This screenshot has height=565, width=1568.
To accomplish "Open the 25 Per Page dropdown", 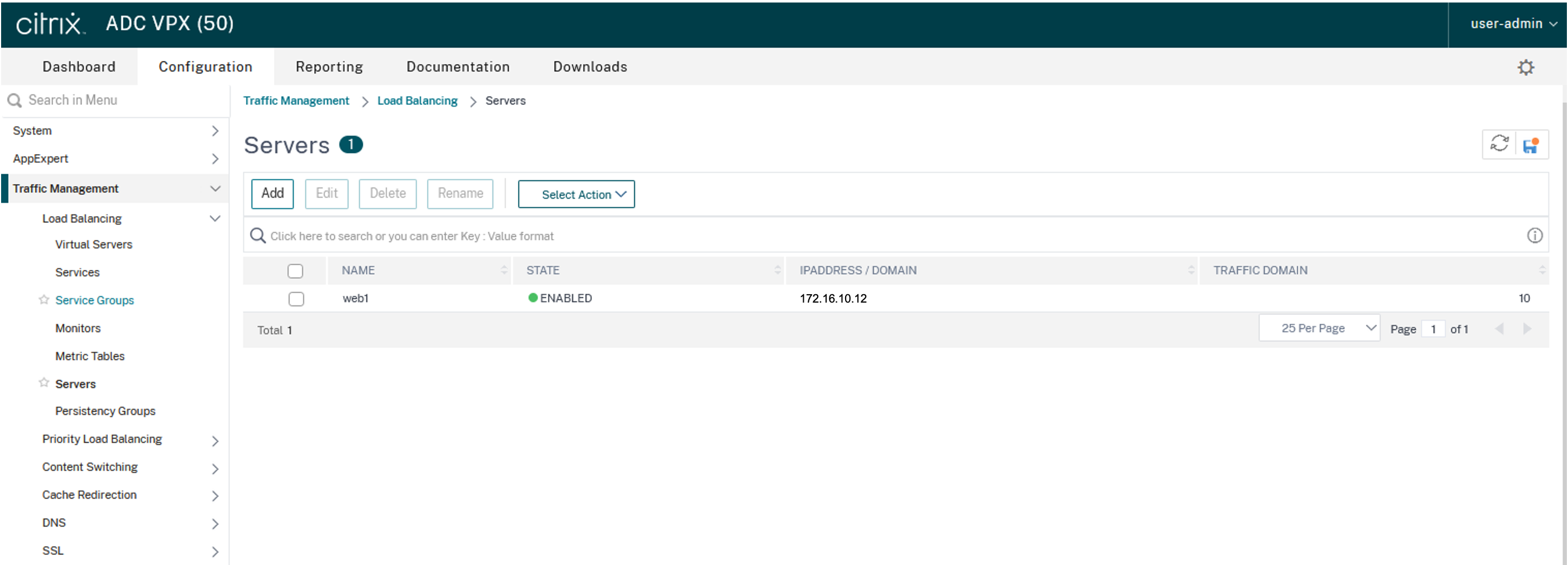I will [1318, 329].
